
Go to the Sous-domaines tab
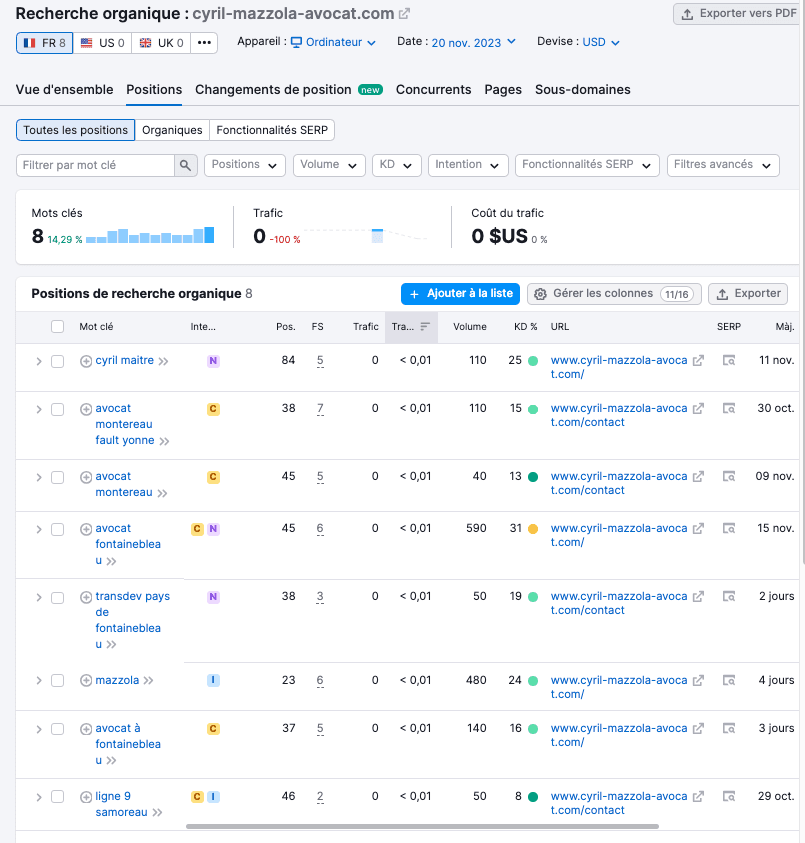click(x=582, y=89)
